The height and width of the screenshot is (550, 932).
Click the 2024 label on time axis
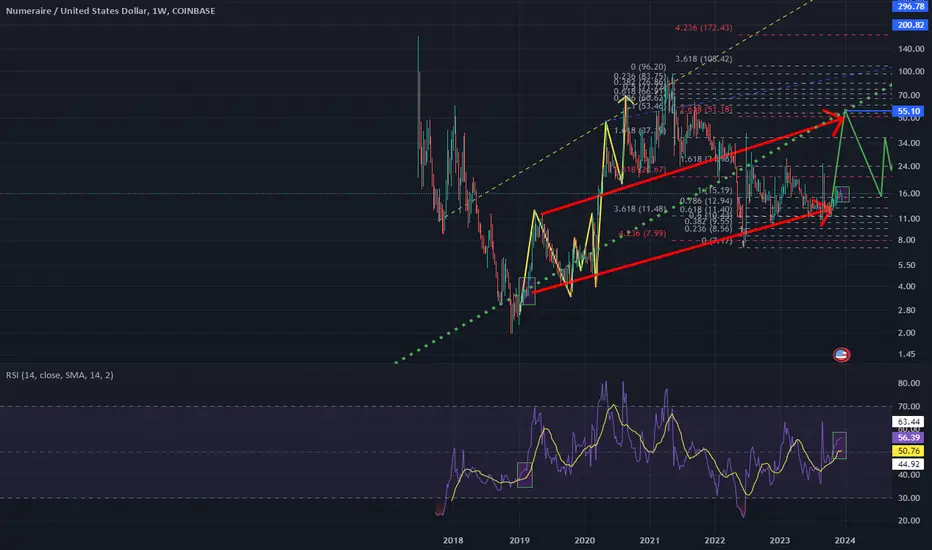[x=845, y=540]
